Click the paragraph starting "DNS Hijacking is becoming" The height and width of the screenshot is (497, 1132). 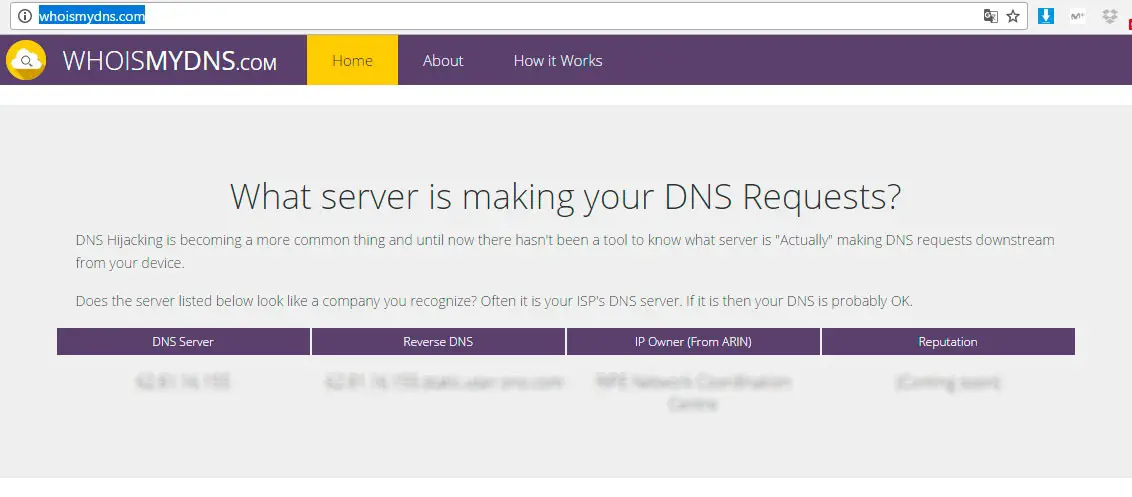tap(565, 251)
